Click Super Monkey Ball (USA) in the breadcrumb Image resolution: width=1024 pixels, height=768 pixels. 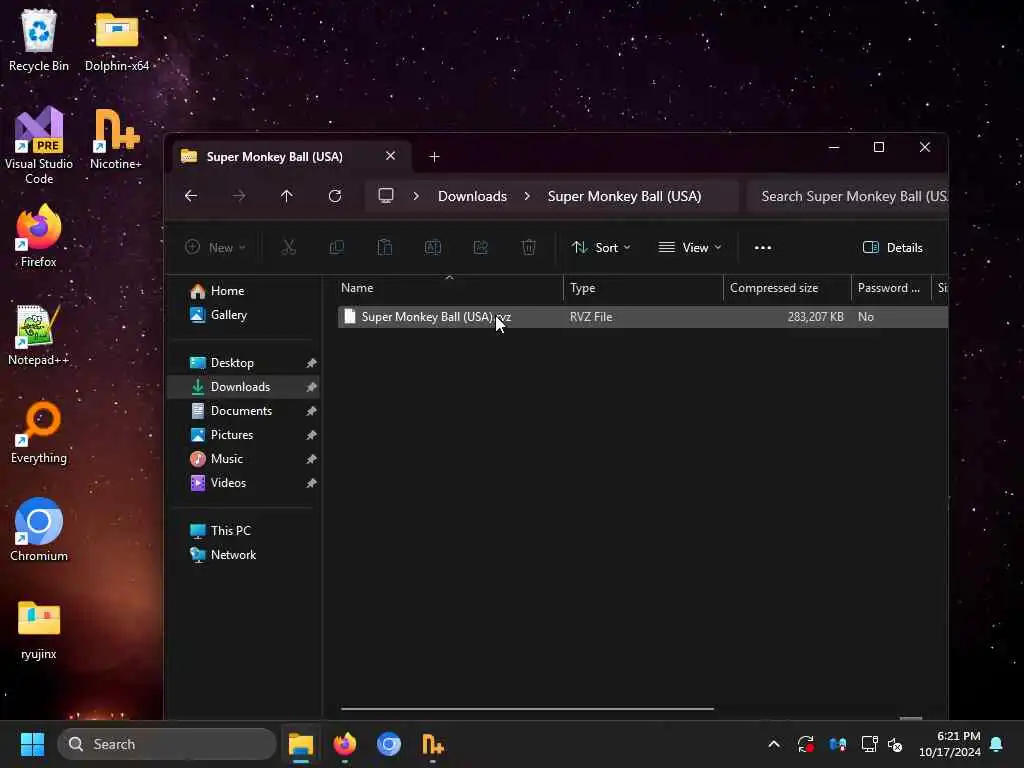(x=624, y=196)
